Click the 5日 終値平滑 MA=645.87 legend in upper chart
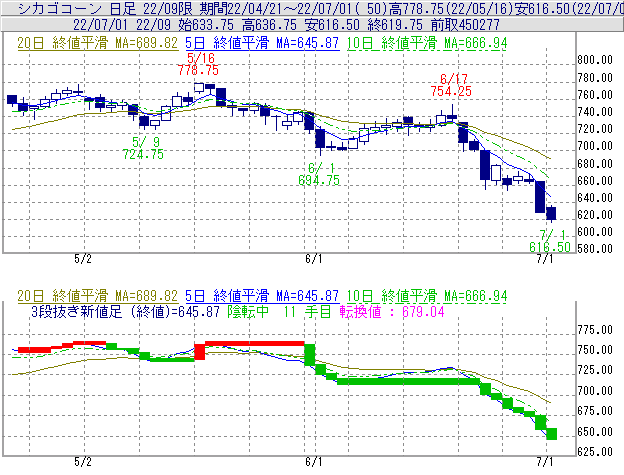Image resolution: width=624 pixels, height=475 pixels. (262, 43)
